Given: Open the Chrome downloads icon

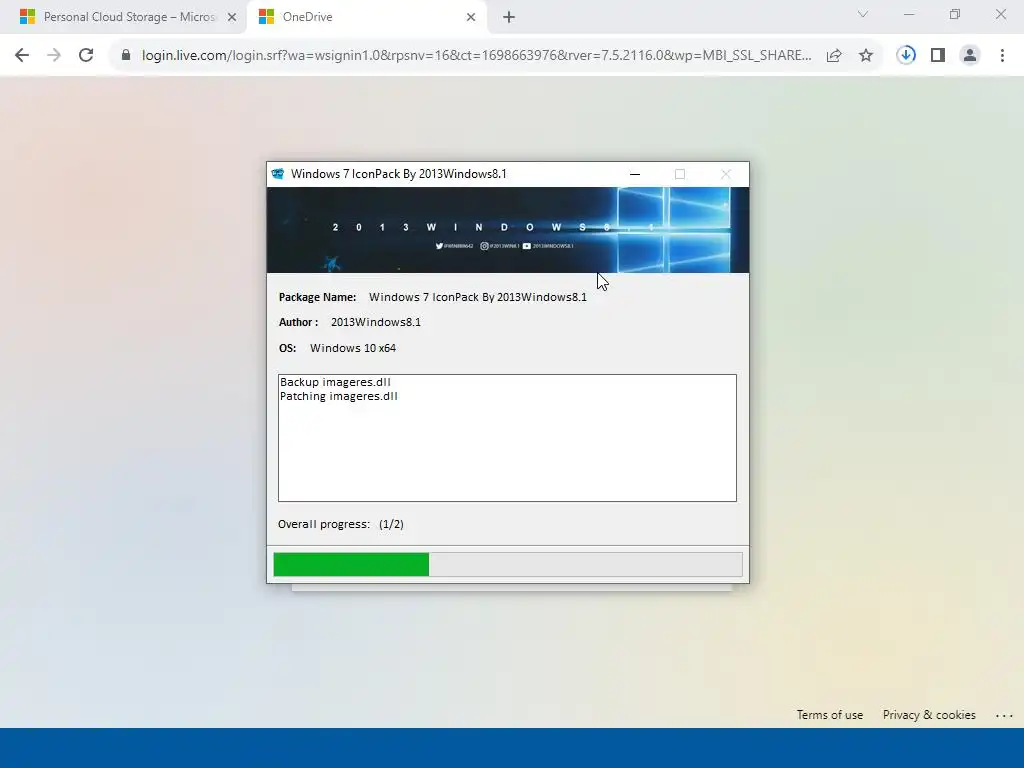Looking at the screenshot, I should click(x=906, y=55).
